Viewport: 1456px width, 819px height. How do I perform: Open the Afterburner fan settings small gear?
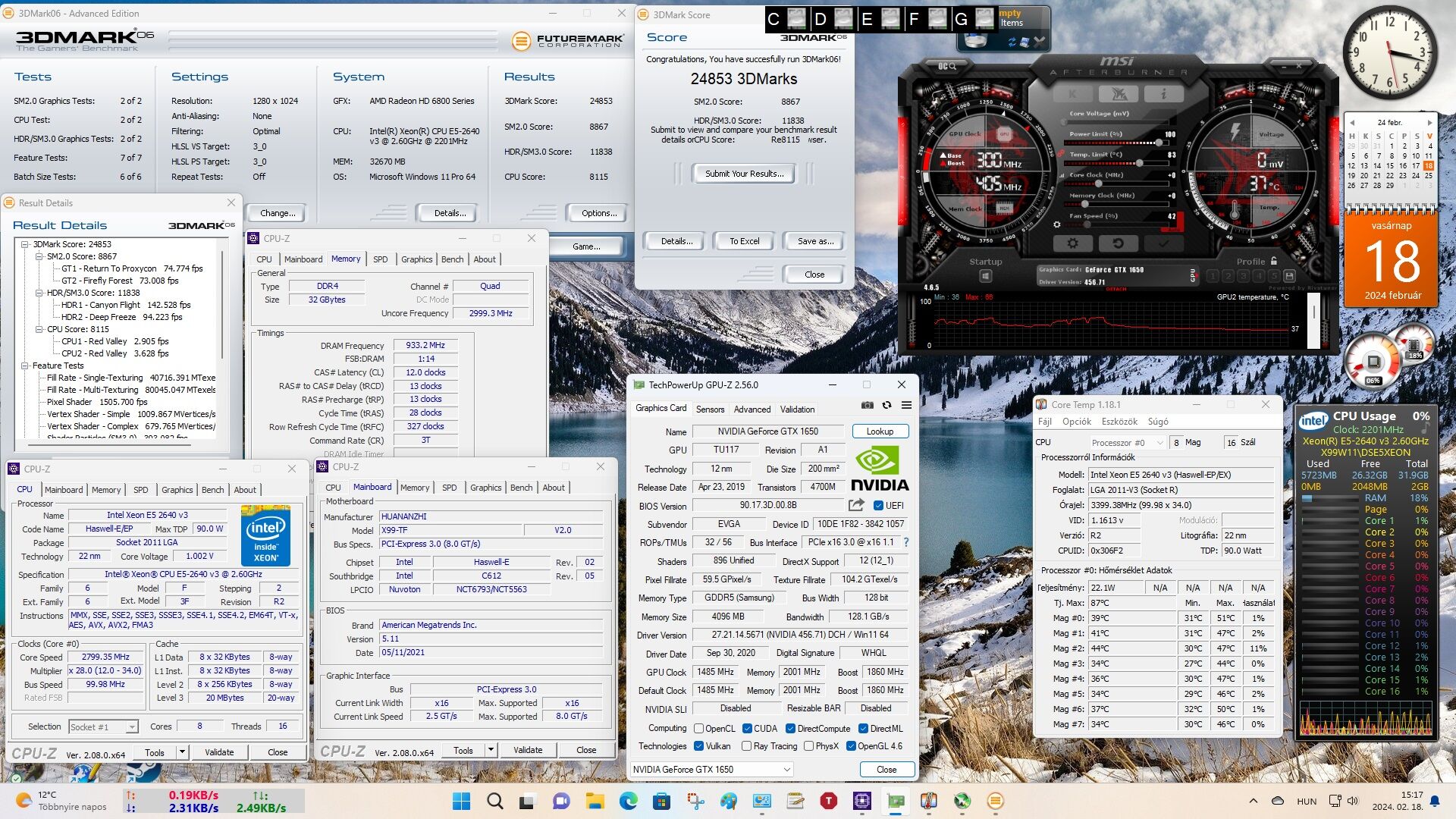coord(1056,224)
